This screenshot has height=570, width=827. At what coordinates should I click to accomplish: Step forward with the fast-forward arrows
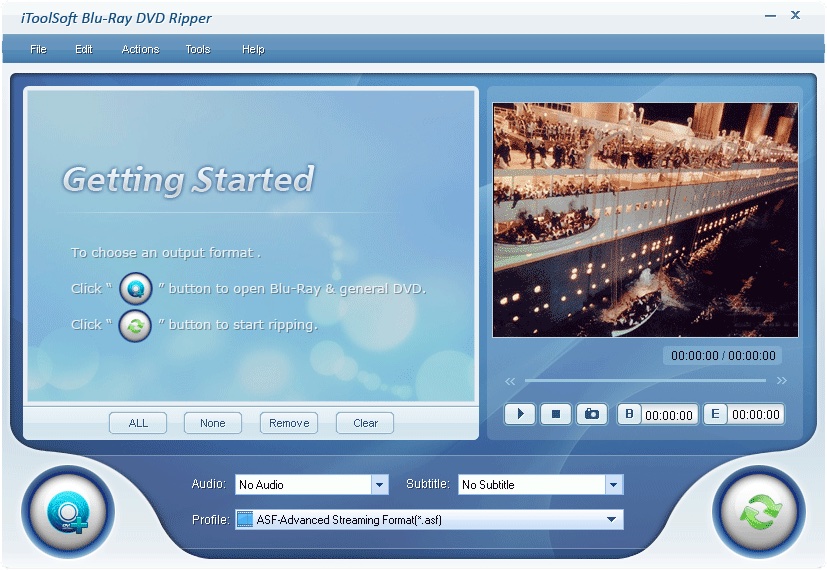[782, 381]
